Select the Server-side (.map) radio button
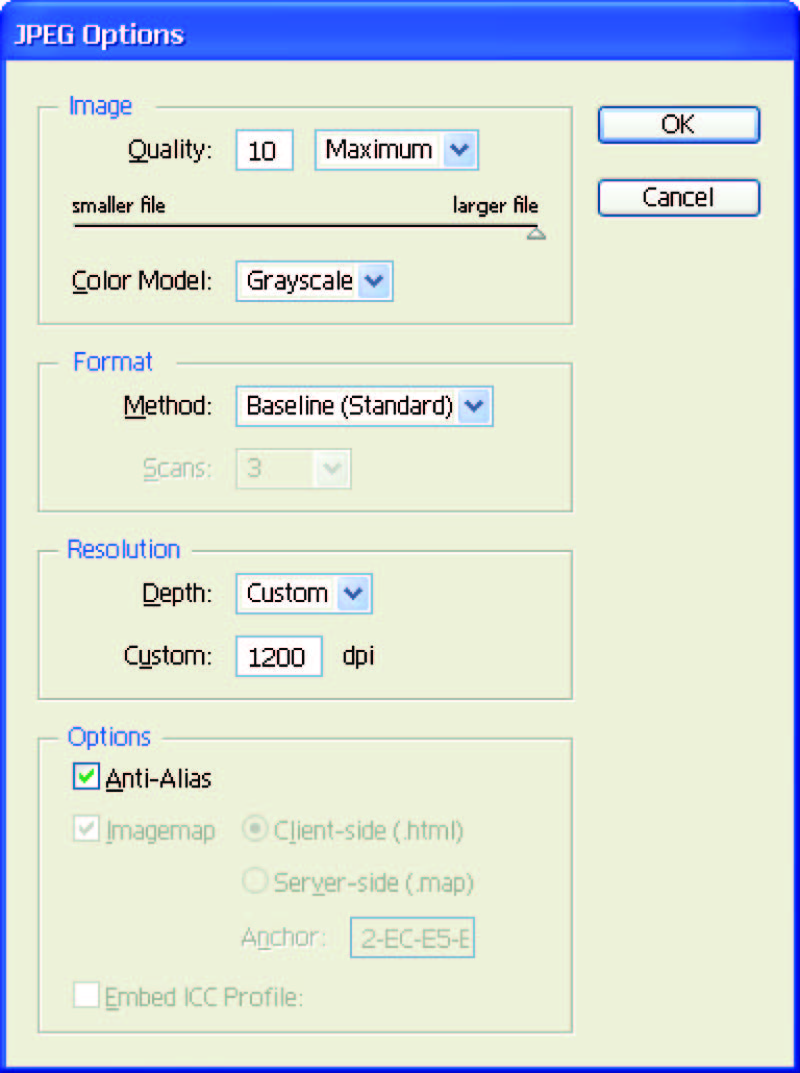This screenshot has height=1073, width=800. (256, 883)
